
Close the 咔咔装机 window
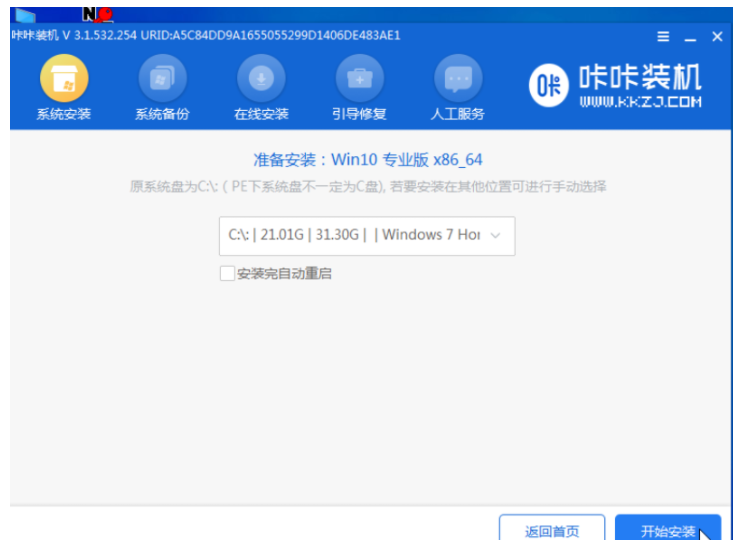pyautogui.click(x=717, y=36)
